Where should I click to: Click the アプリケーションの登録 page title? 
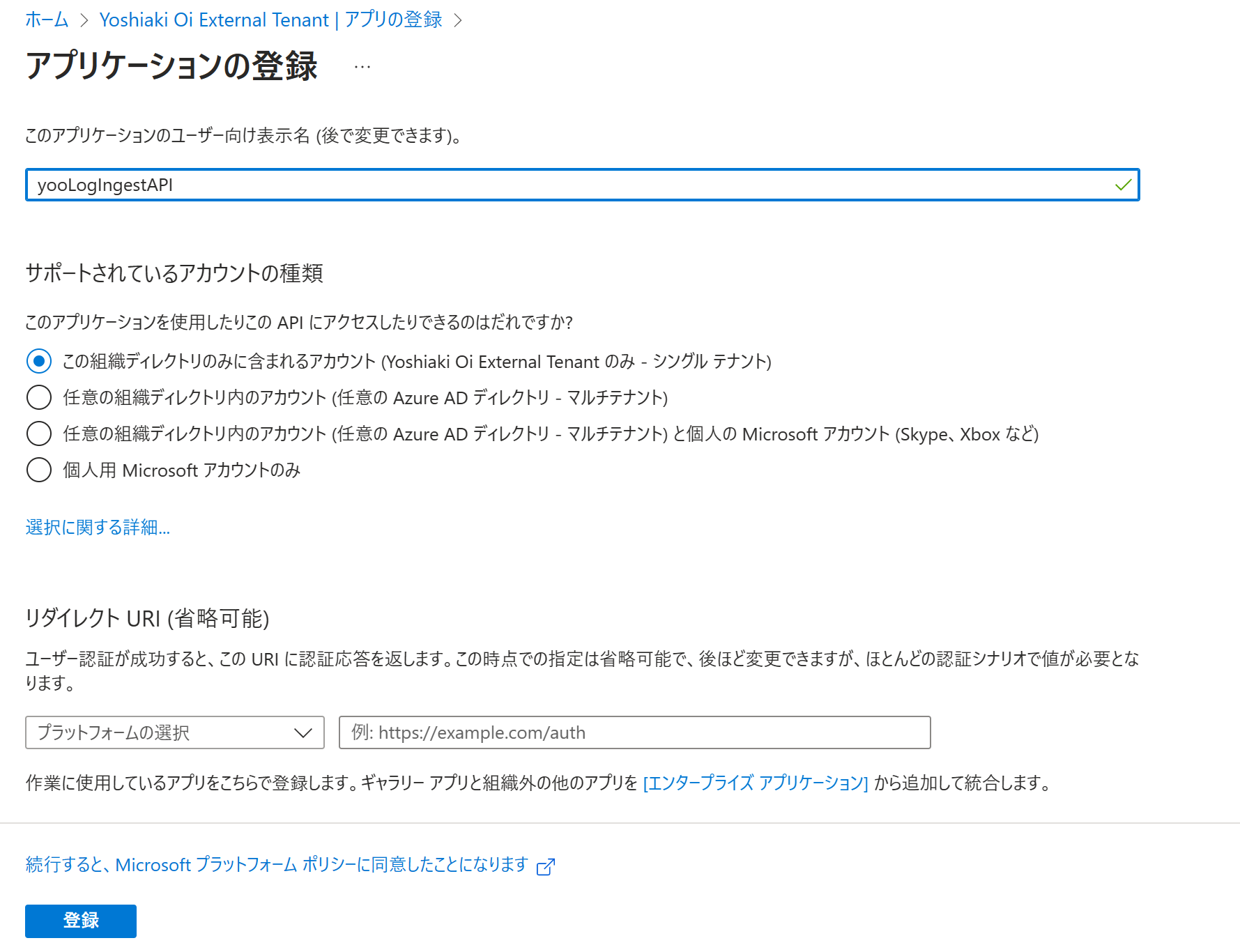click(171, 66)
